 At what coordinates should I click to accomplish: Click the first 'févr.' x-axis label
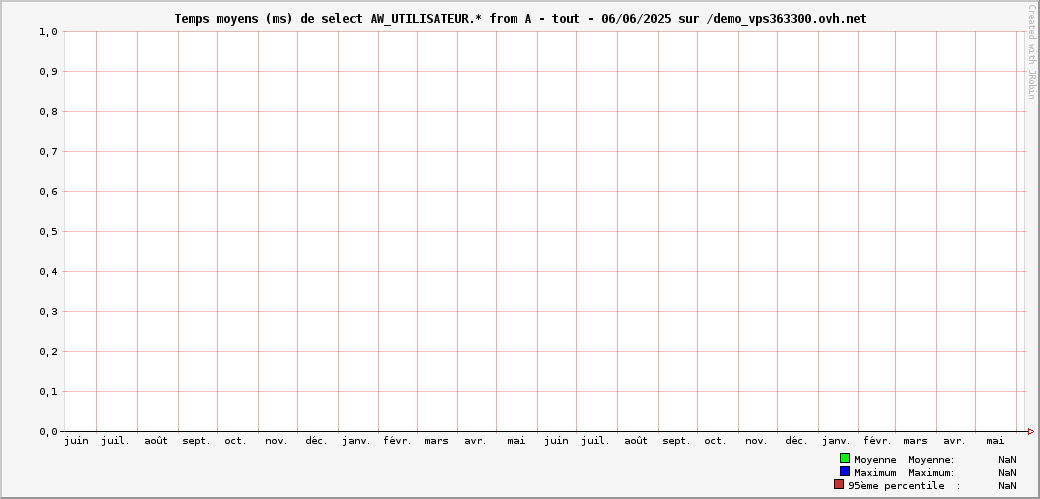point(397,441)
